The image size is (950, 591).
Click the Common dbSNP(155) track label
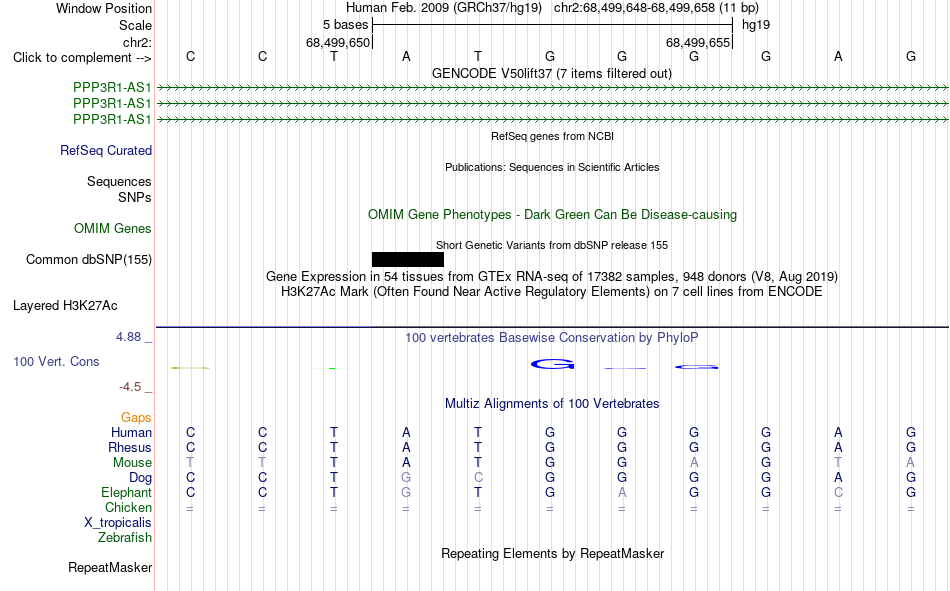point(89,259)
